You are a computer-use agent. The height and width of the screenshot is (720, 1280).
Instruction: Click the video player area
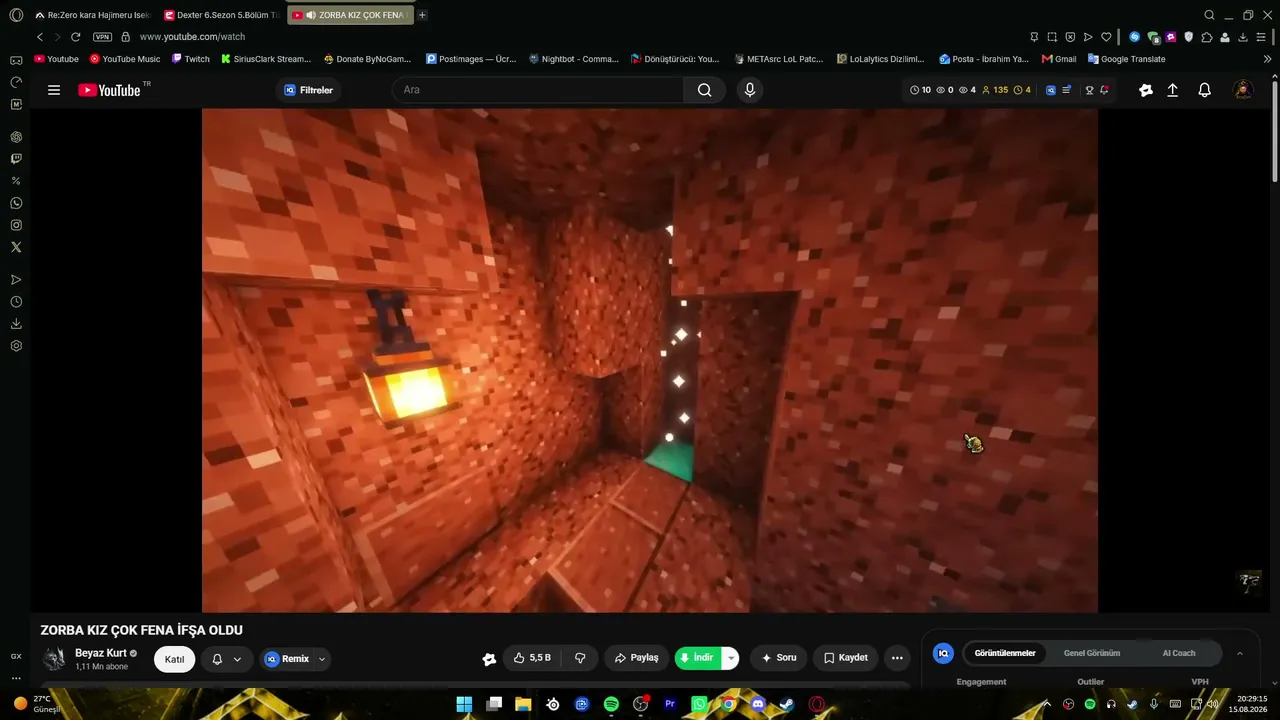(x=650, y=360)
